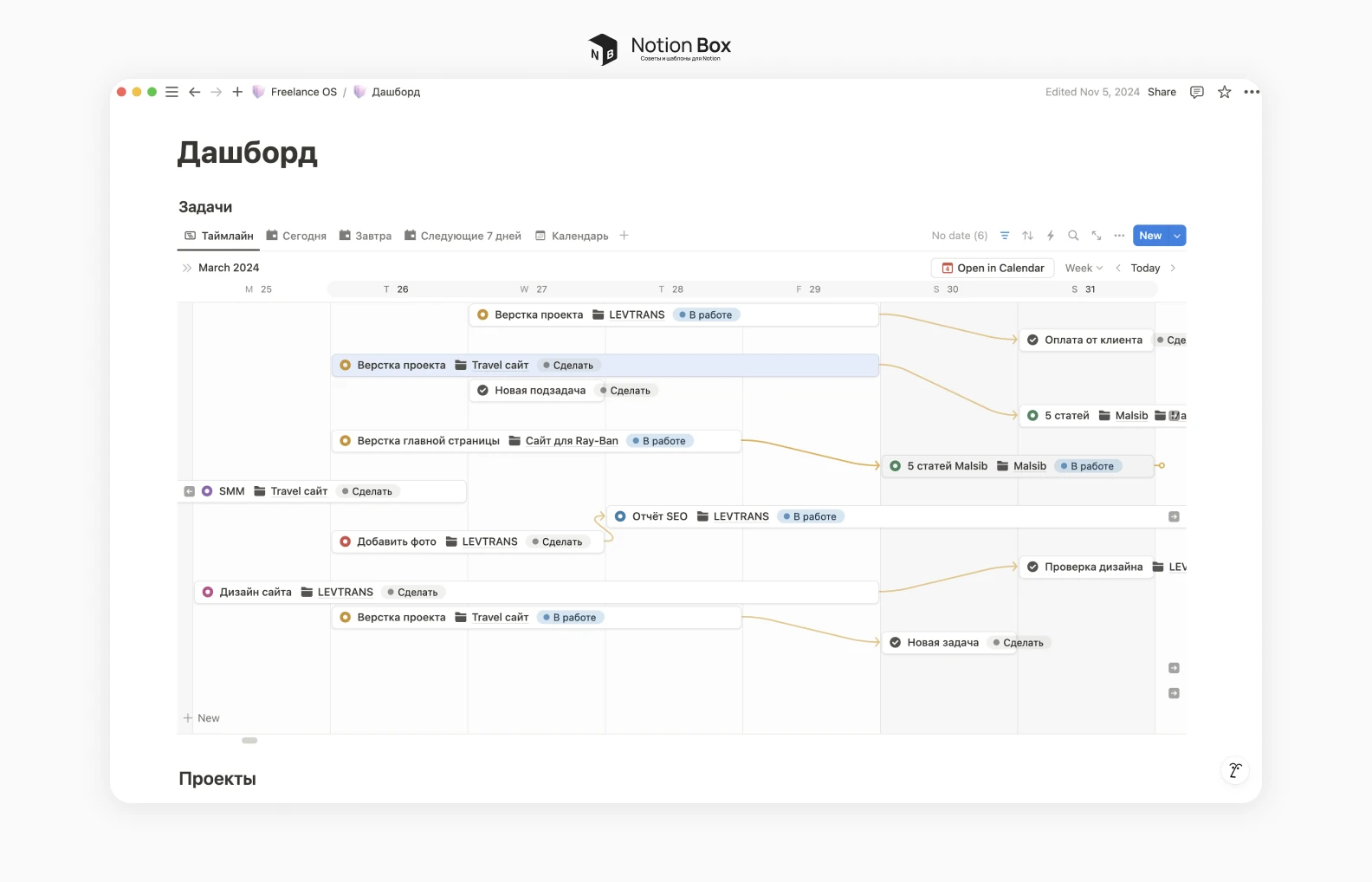Screen dimensions: 1372x882
Task: Check off the Новая подзадача task
Action: (x=483, y=391)
